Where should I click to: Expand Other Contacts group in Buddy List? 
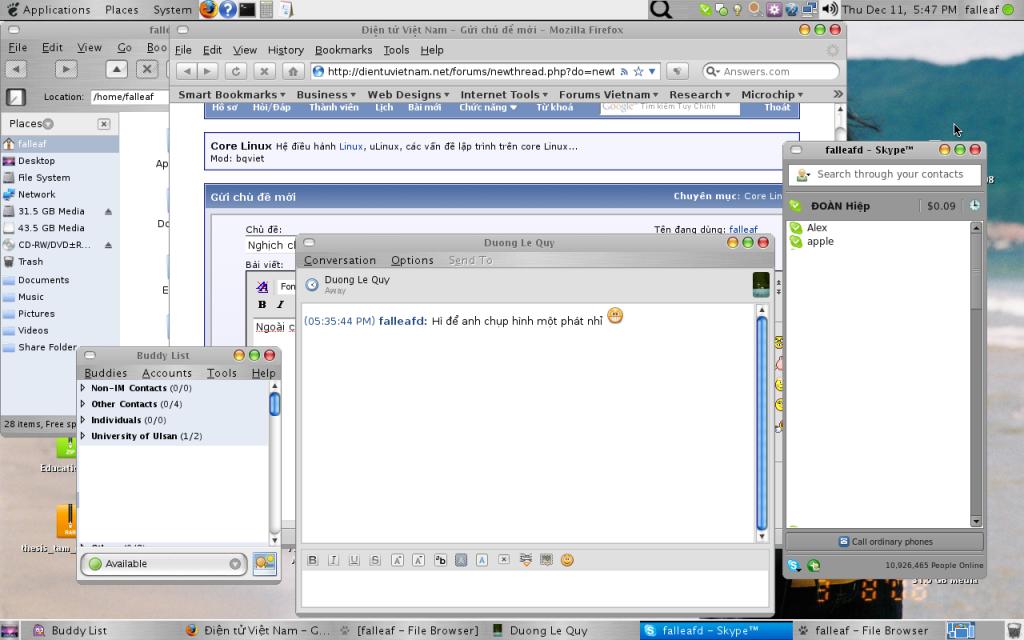coord(83,404)
